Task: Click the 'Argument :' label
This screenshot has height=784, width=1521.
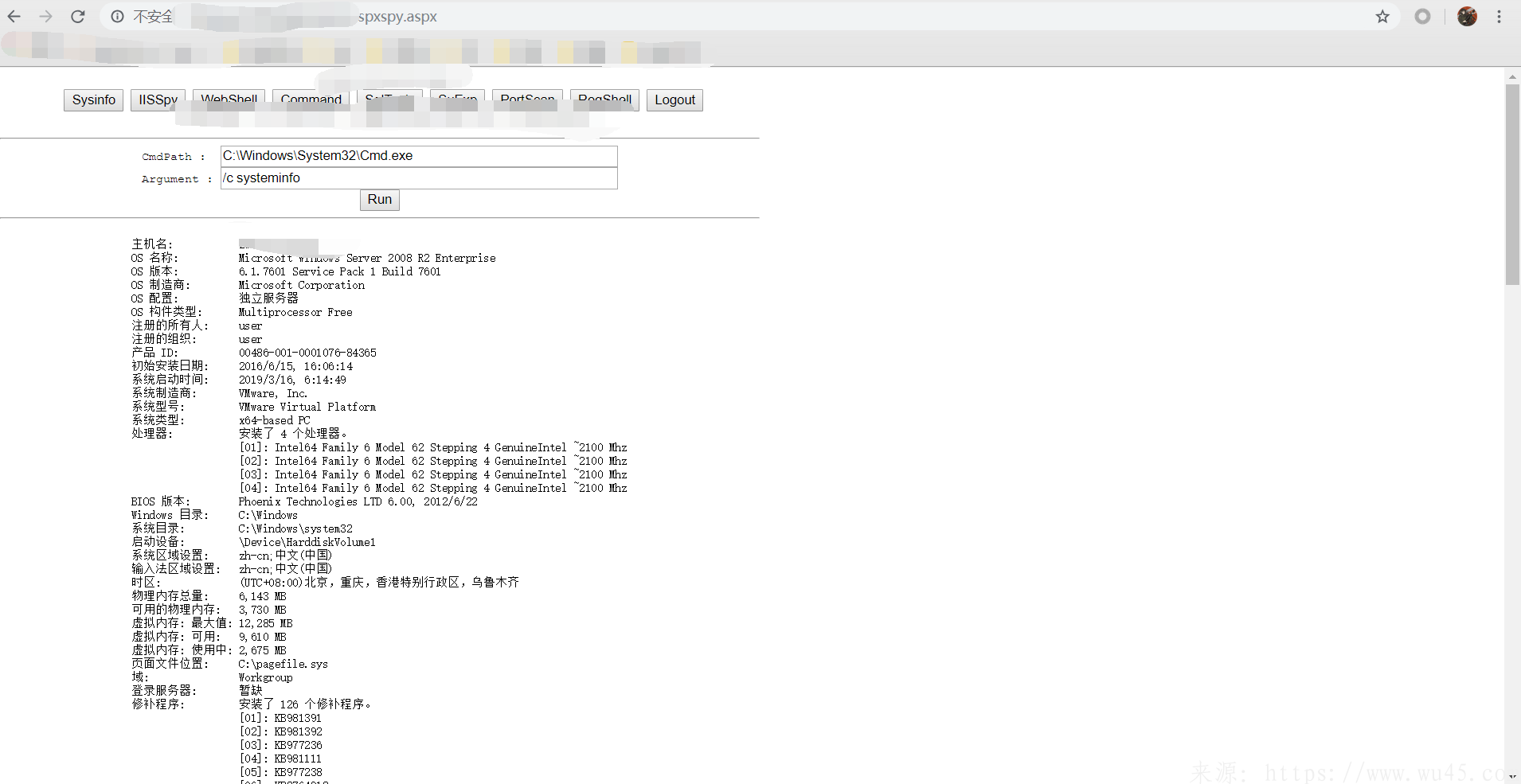Action: (x=177, y=179)
